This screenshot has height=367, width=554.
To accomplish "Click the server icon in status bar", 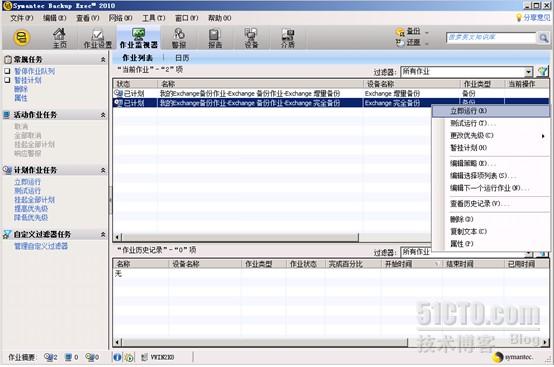I will point(145,357).
